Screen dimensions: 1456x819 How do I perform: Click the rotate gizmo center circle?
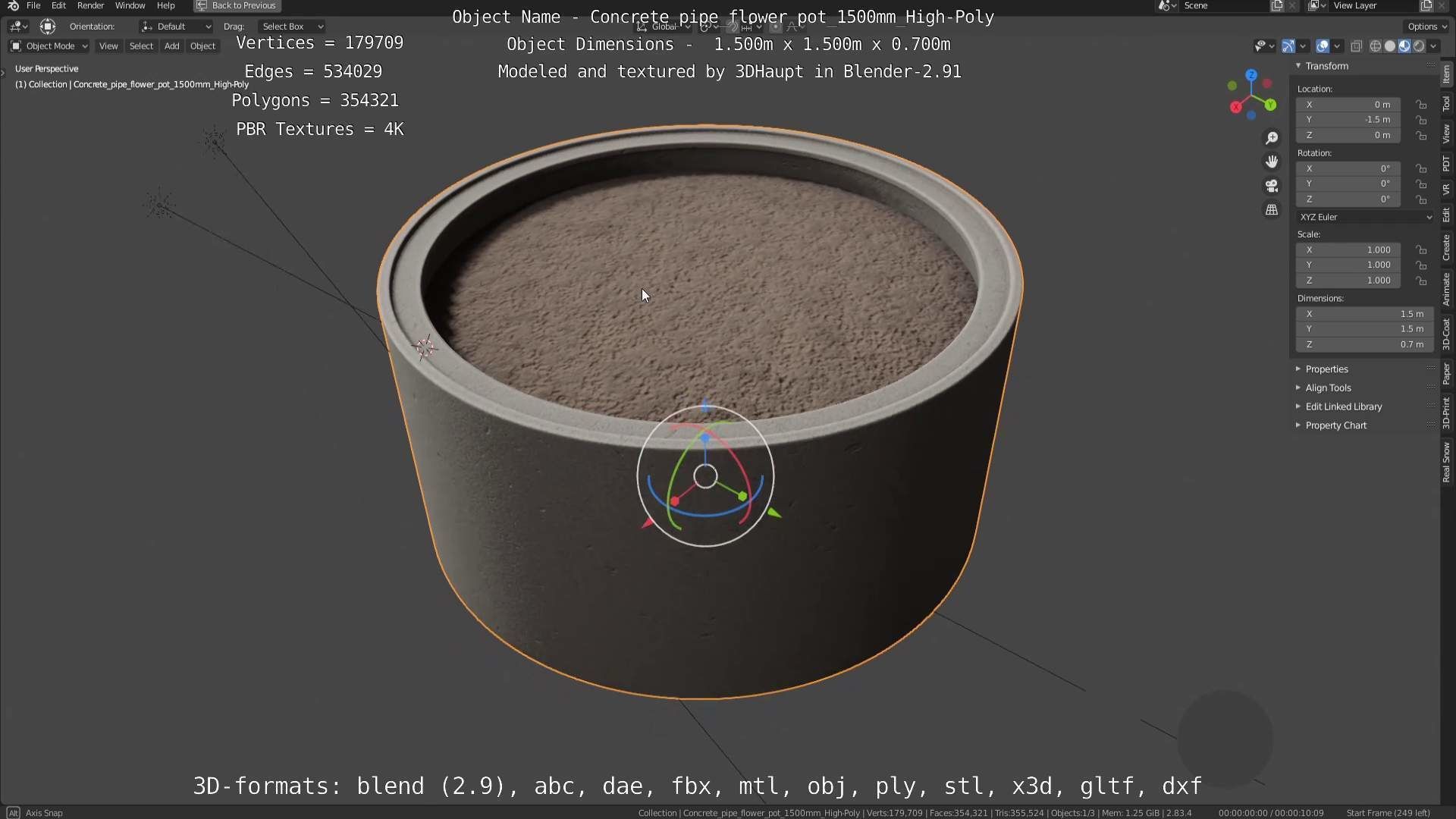[x=705, y=476]
